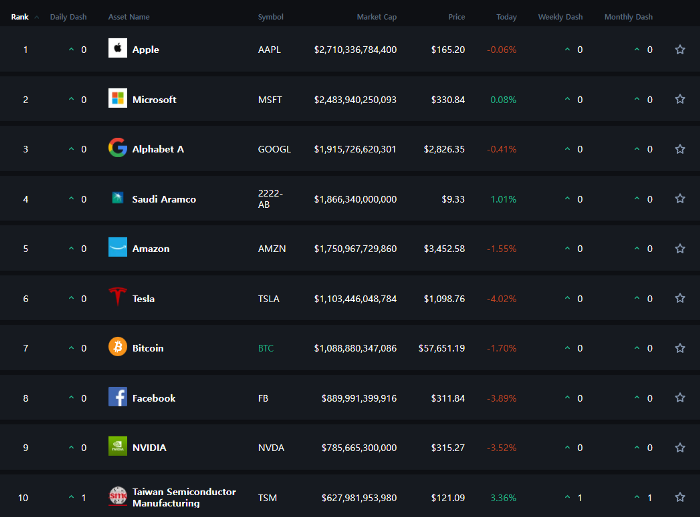This screenshot has width=700, height=517.
Task: Click the AMZN symbol text
Action: tap(272, 249)
